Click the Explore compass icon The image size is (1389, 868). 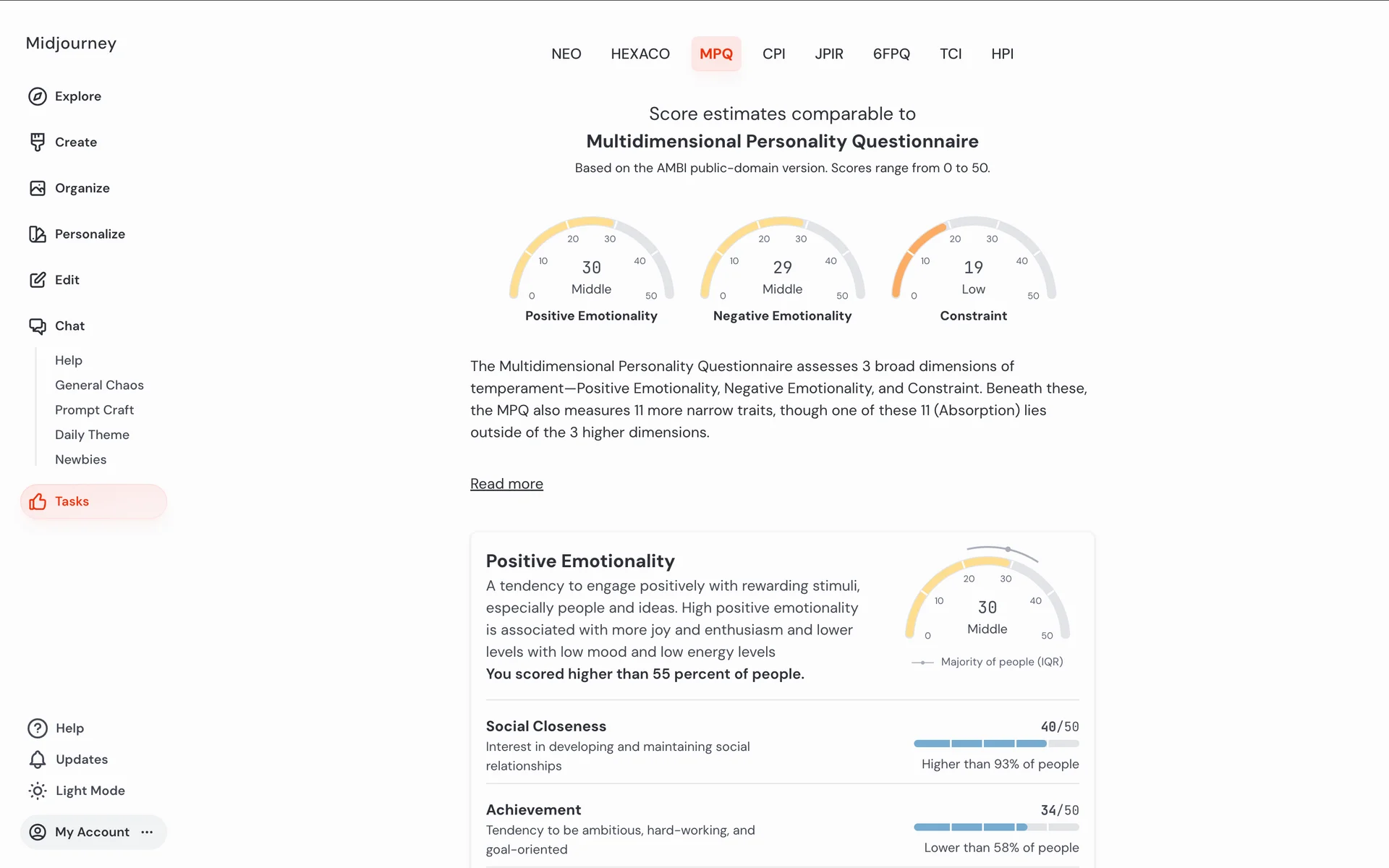click(38, 96)
